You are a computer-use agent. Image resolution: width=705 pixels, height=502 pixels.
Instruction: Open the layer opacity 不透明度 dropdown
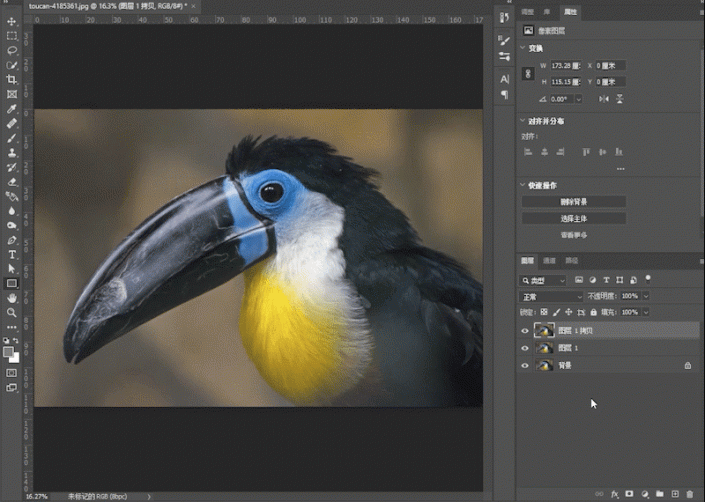645,296
